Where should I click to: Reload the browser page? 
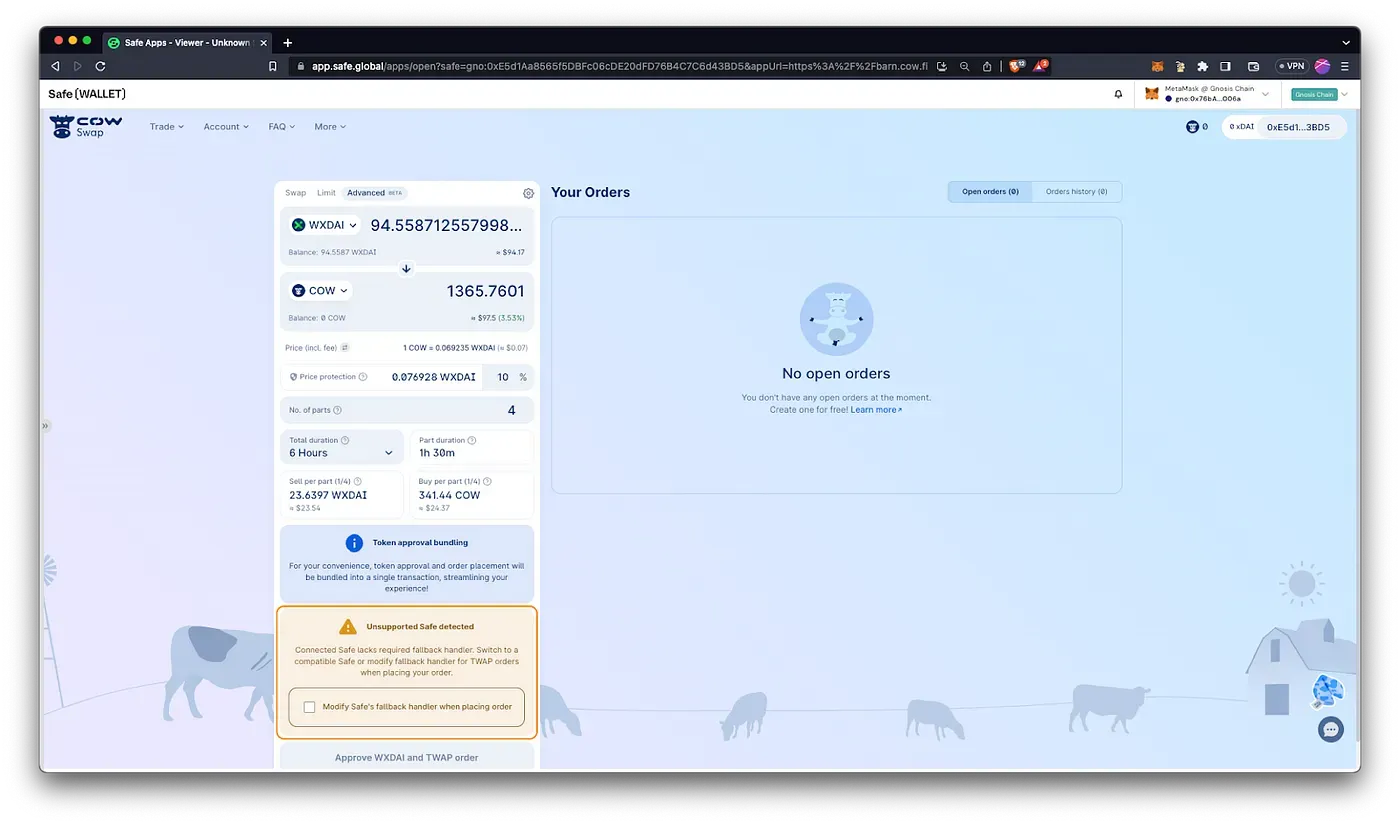tap(100, 66)
